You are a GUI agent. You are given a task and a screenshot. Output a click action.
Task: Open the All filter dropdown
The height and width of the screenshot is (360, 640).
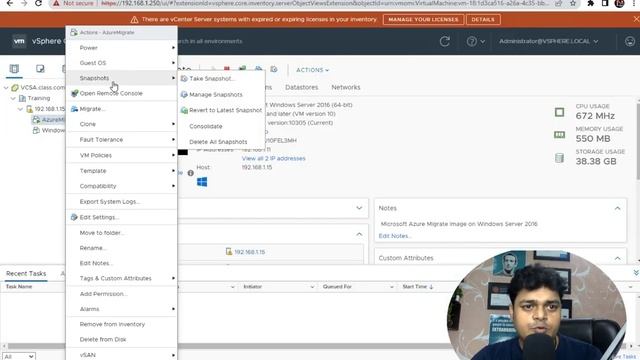(x=19, y=356)
